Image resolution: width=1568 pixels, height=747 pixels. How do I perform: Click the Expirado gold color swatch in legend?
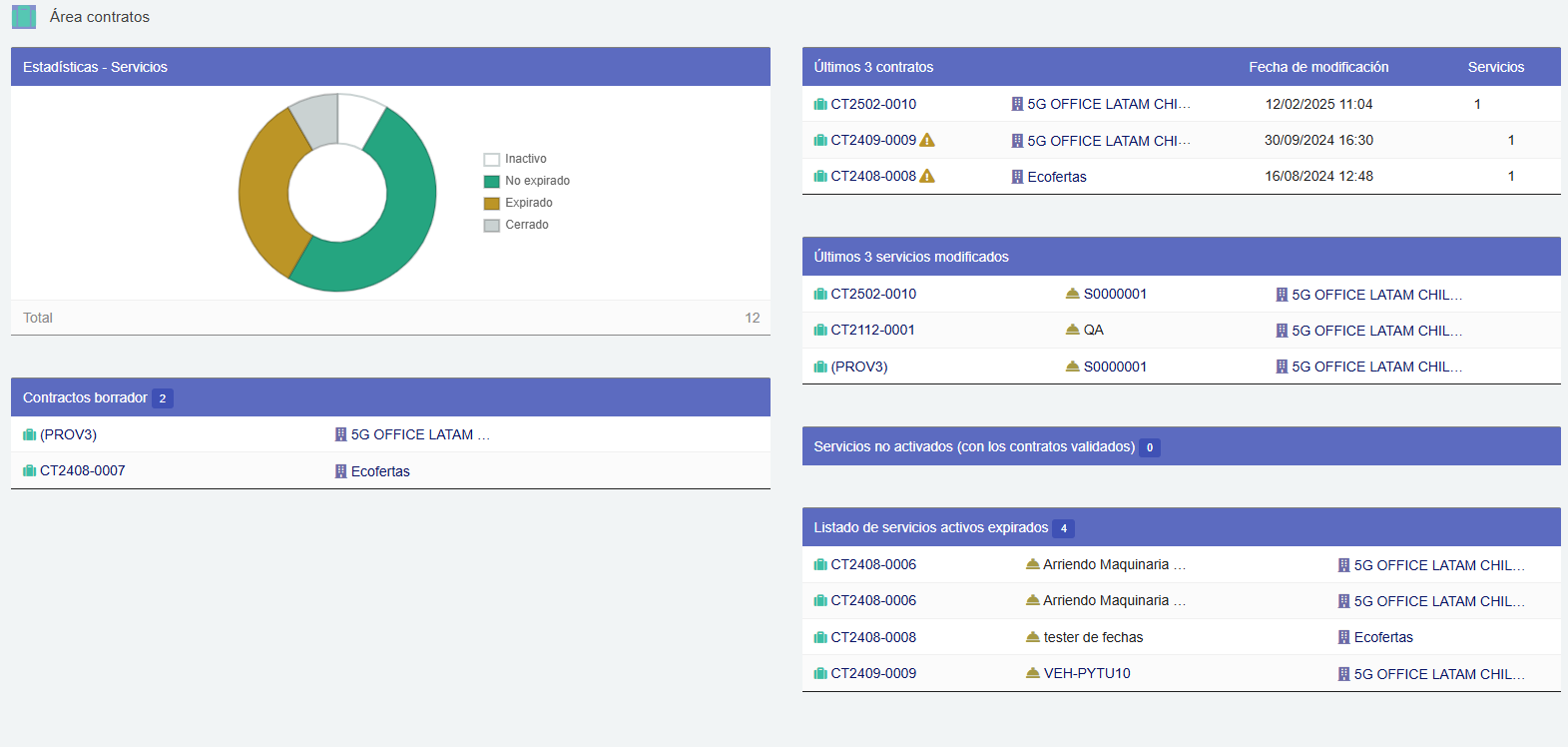[x=491, y=204]
